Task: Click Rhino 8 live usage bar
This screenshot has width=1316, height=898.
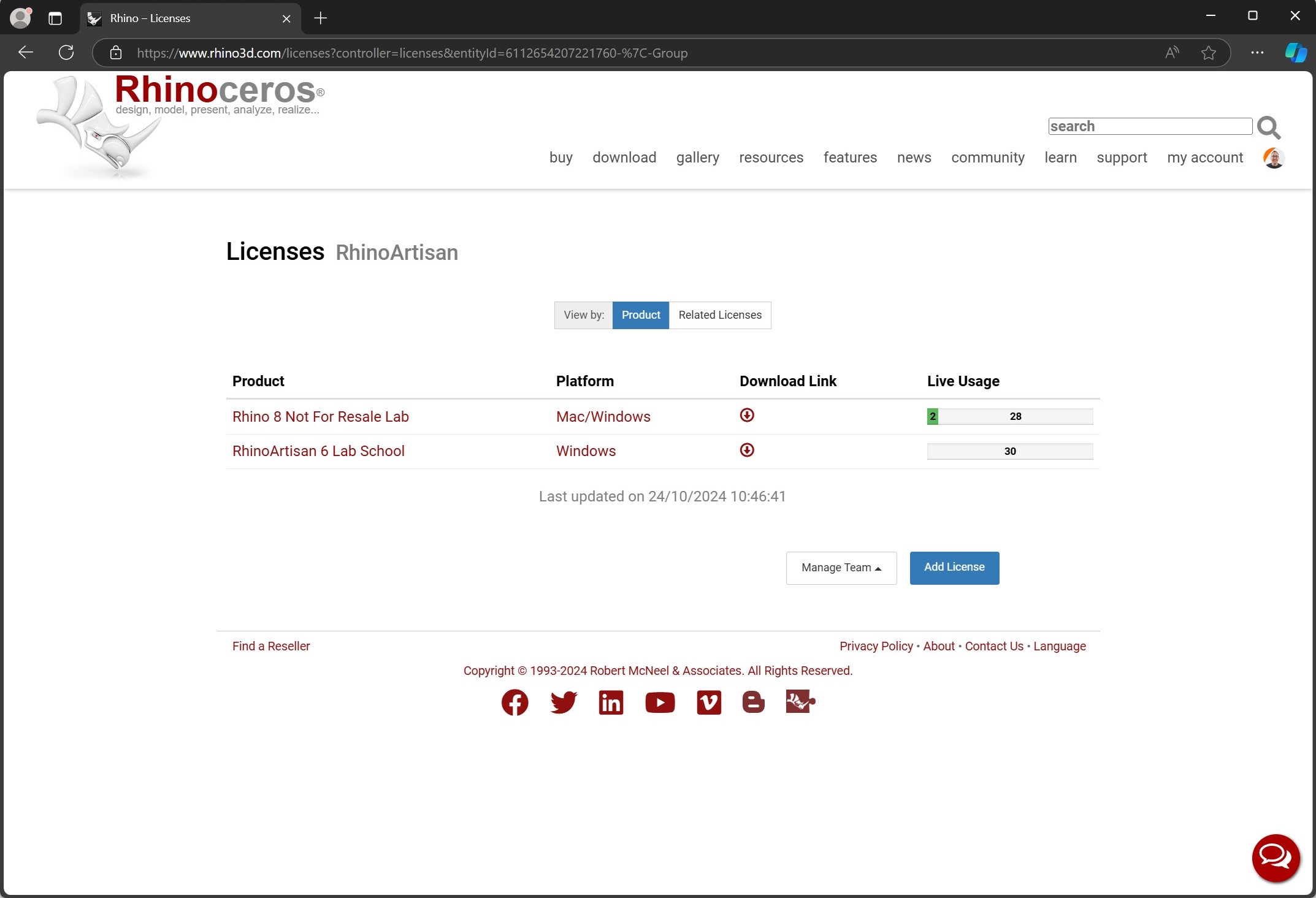Action: tap(1009, 417)
